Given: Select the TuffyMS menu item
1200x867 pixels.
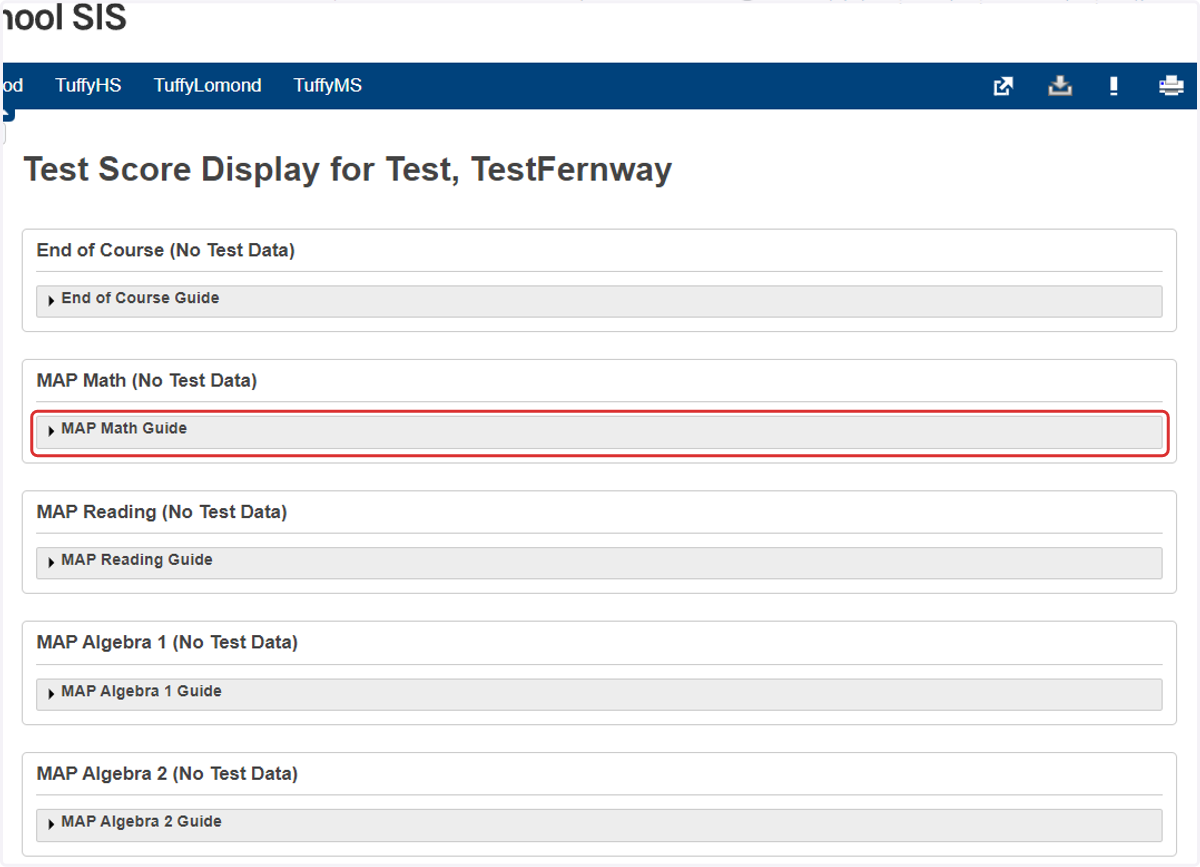Looking at the screenshot, I should [x=328, y=86].
